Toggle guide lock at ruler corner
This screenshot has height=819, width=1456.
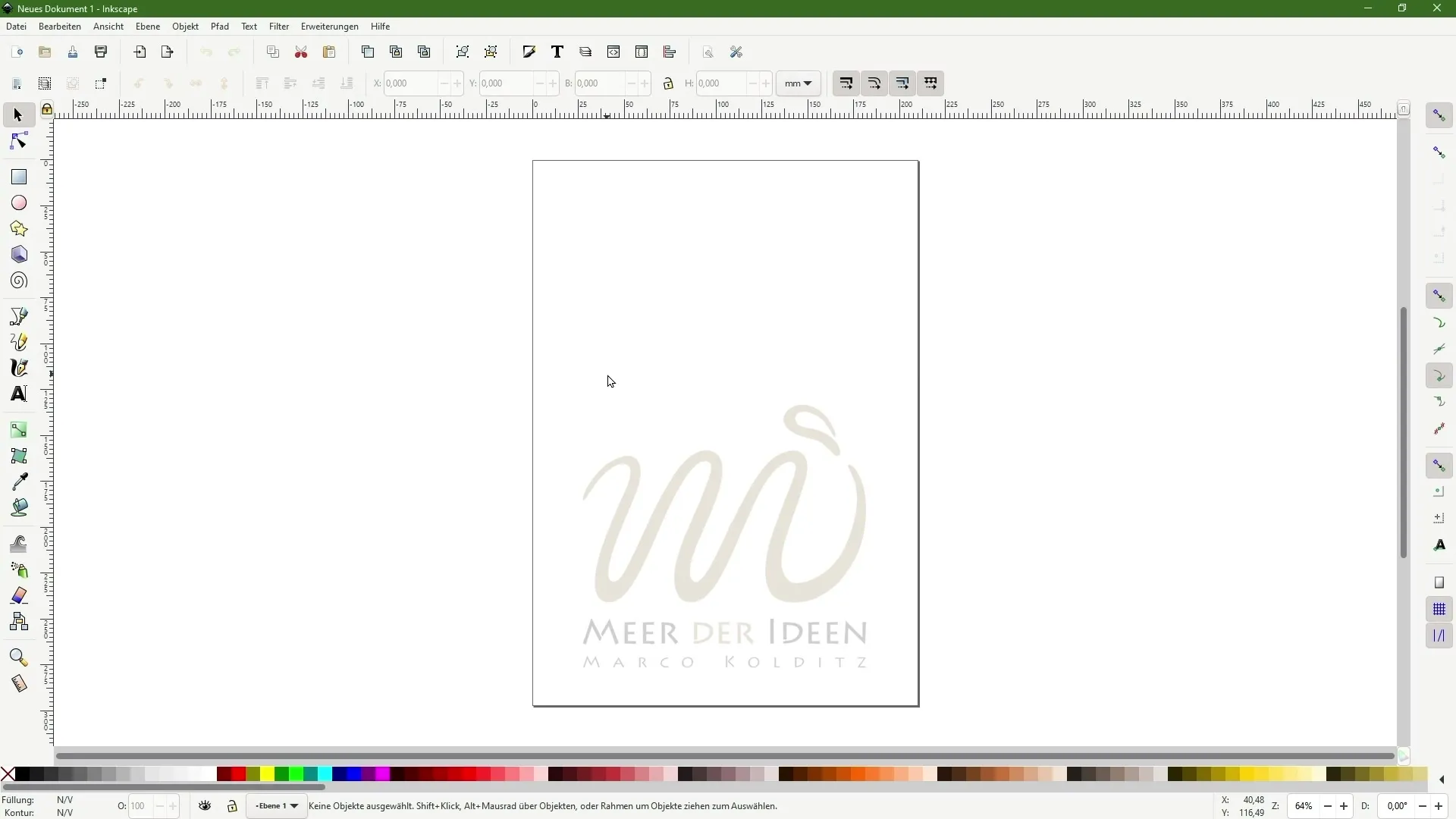pyautogui.click(x=47, y=110)
